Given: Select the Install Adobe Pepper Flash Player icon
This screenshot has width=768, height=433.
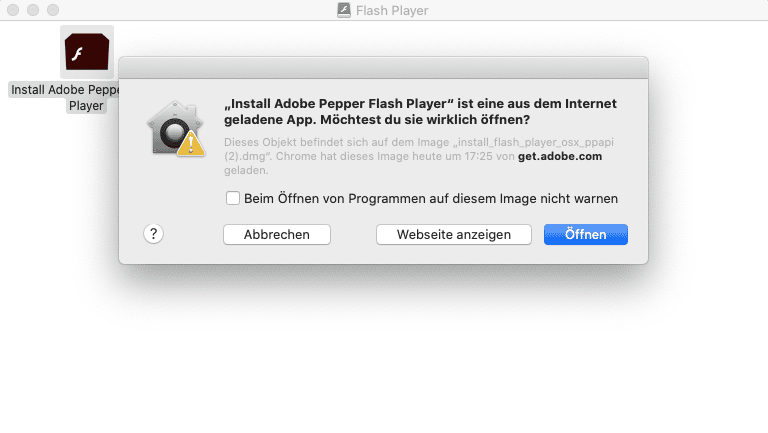Looking at the screenshot, I should (87, 51).
